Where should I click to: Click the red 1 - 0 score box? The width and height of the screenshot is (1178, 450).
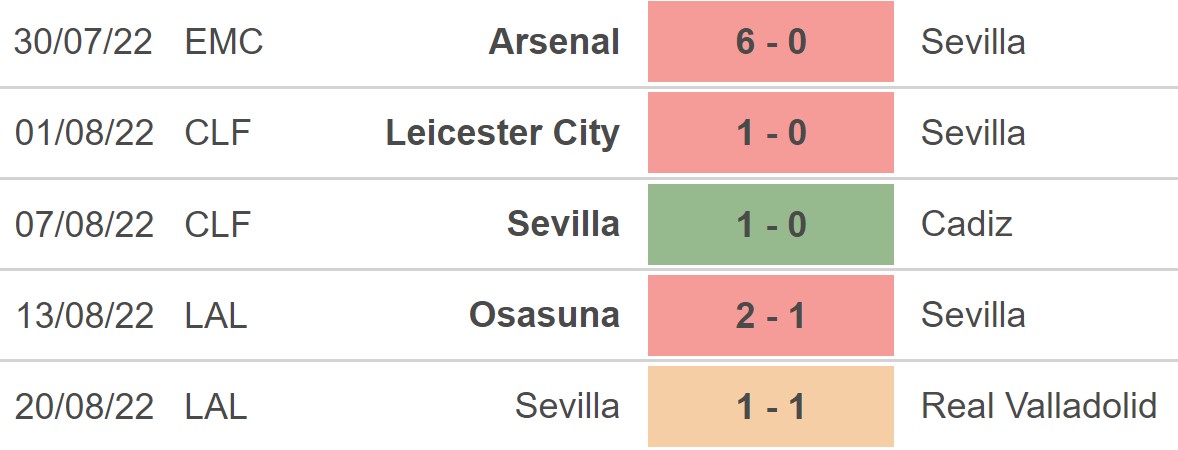click(x=770, y=133)
